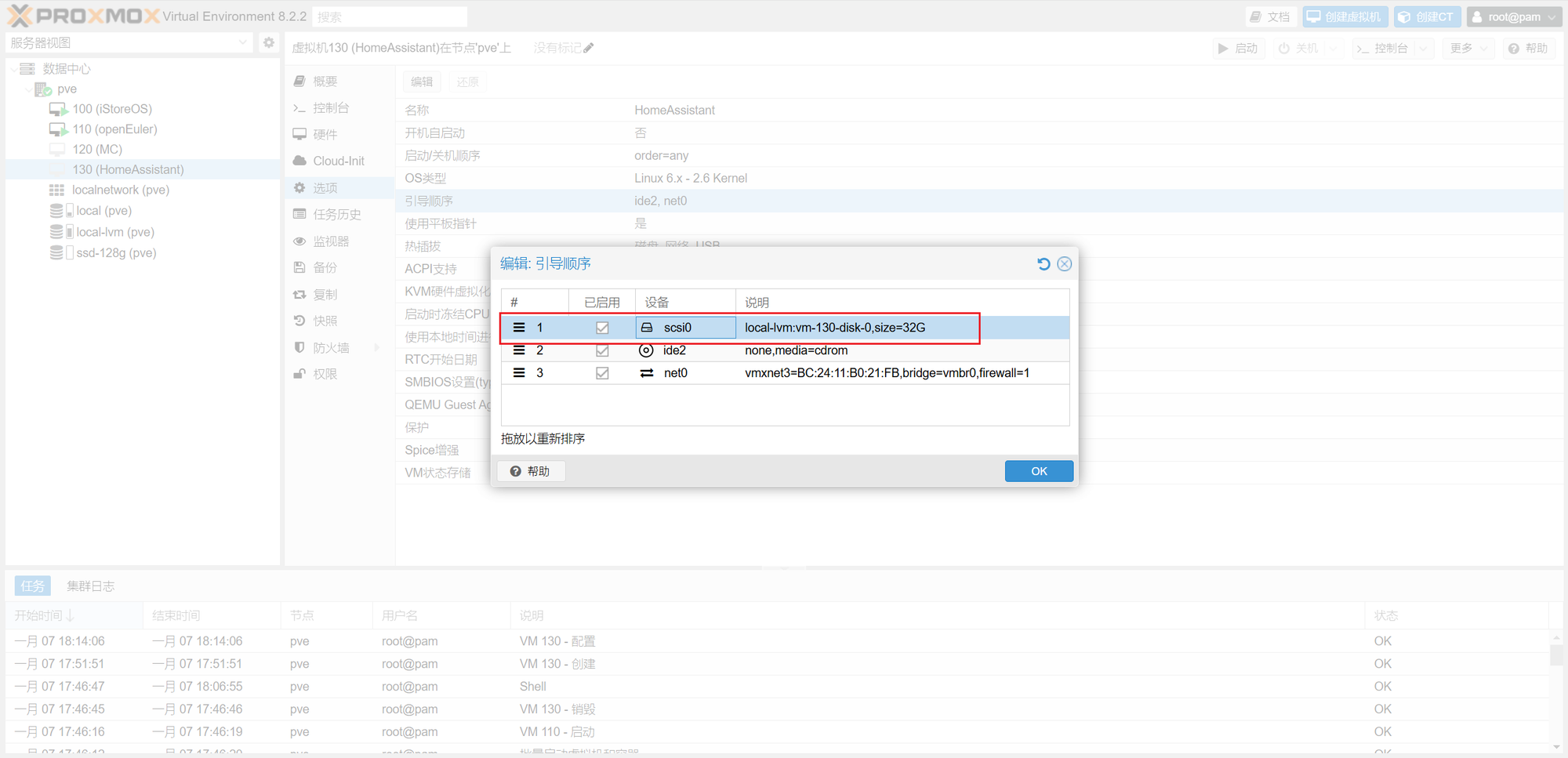The height and width of the screenshot is (758, 1568).
Task: Open the More dropdown menu
Action: pyautogui.click(x=1467, y=49)
